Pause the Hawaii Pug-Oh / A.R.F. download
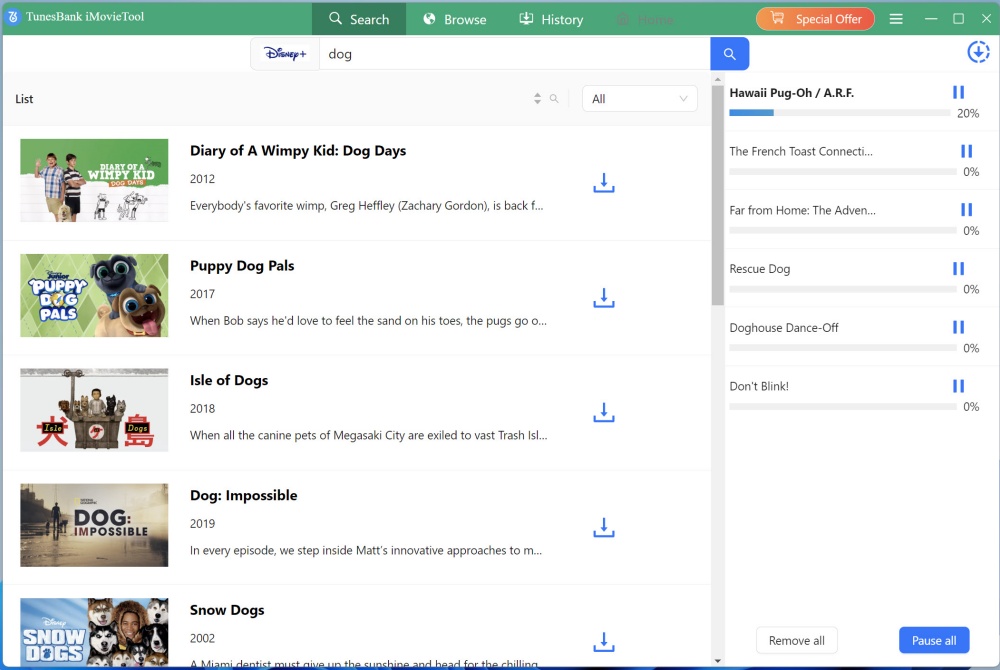1000x670 pixels. coord(958,93)
